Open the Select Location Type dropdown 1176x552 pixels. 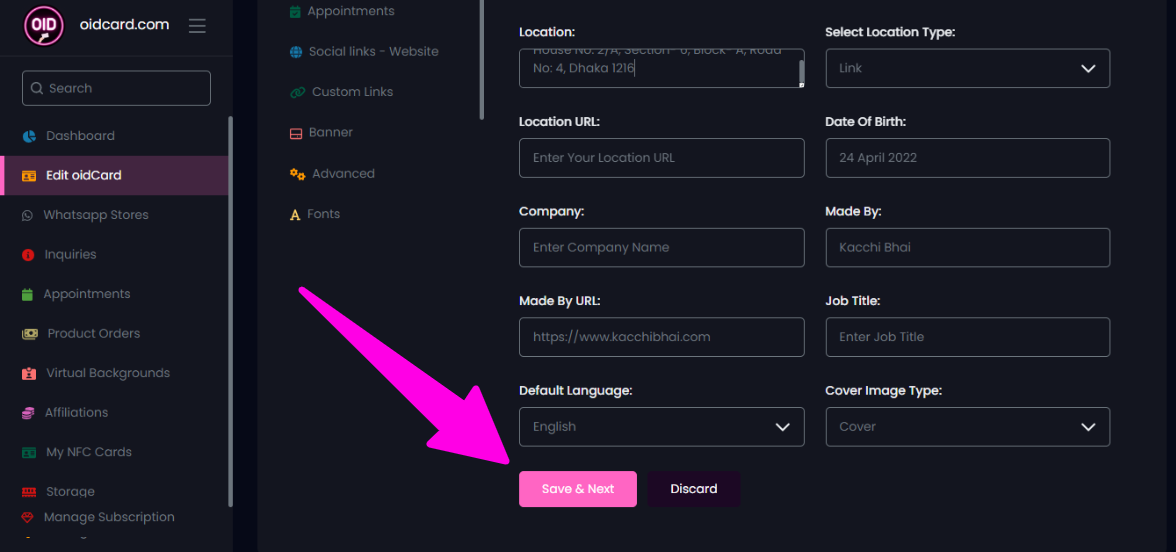(967, 68)
